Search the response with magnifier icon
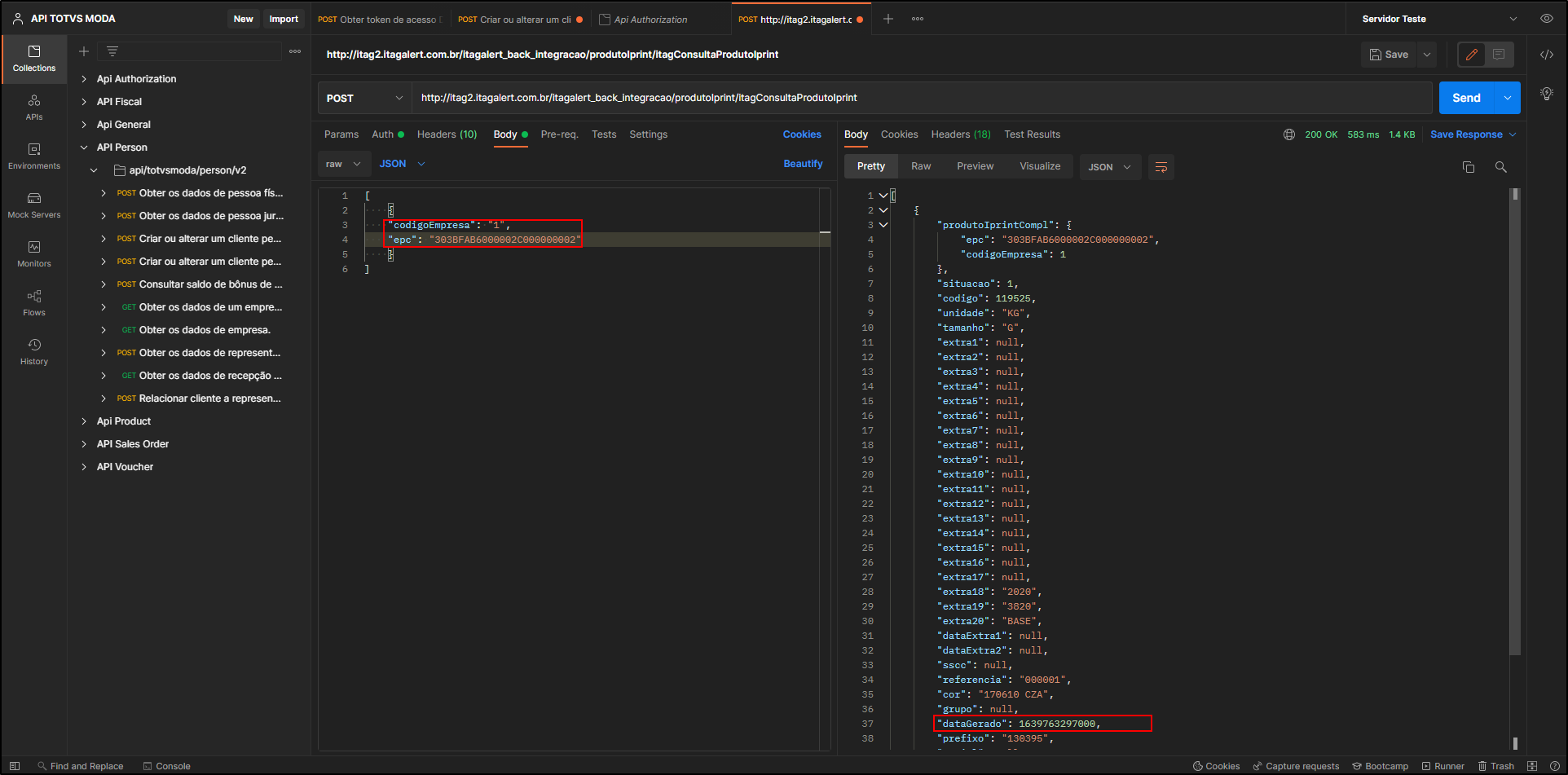The height and width of the screenshot is (775, 1568). tap(1500, 167)
